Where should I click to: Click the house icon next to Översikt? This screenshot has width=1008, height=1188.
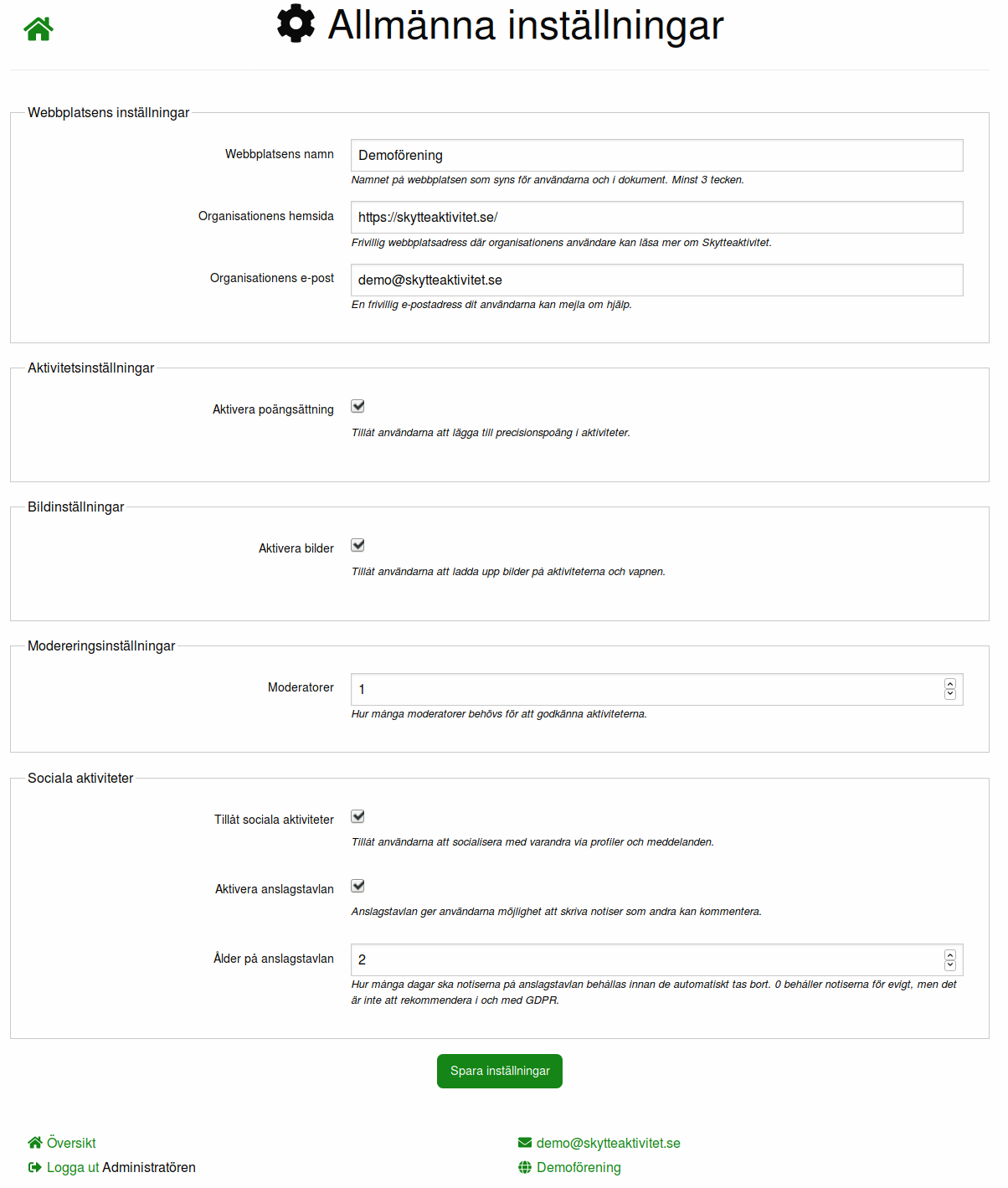point(35,1143)
